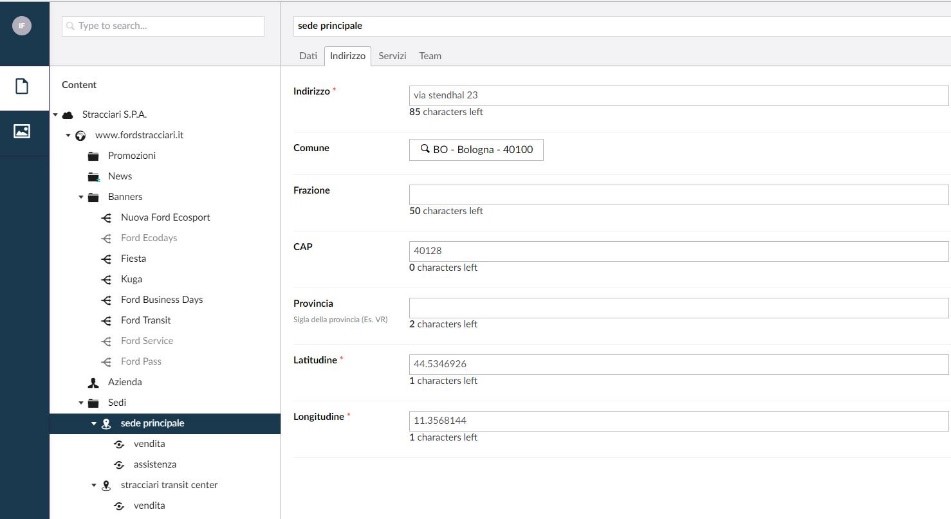Collapse the www.fordstracciari.it node
This screenshot has width=951, height=519.
68,135
